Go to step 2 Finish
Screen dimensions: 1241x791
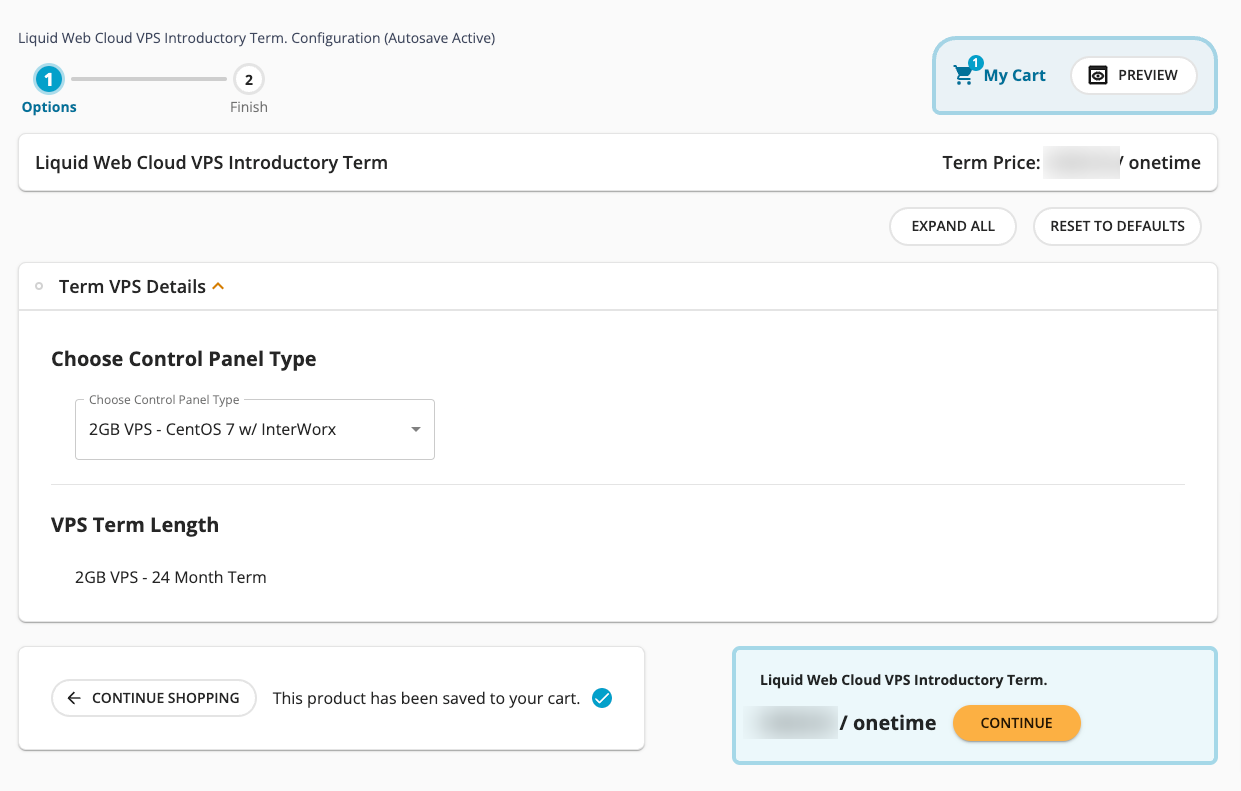pos(249,79)
